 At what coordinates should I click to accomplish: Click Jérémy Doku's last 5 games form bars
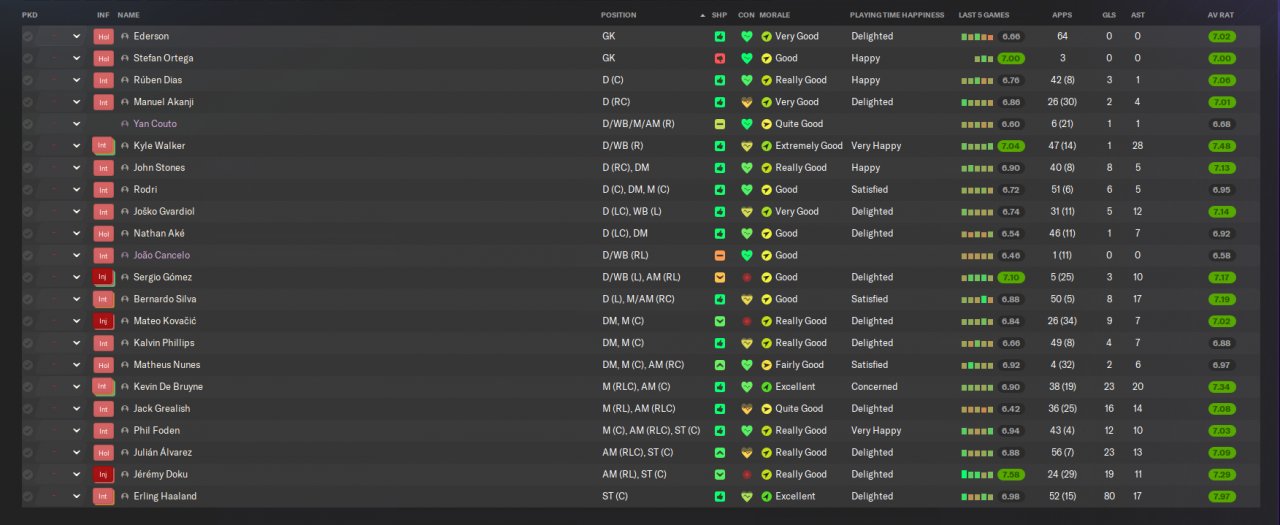(976, 475)
